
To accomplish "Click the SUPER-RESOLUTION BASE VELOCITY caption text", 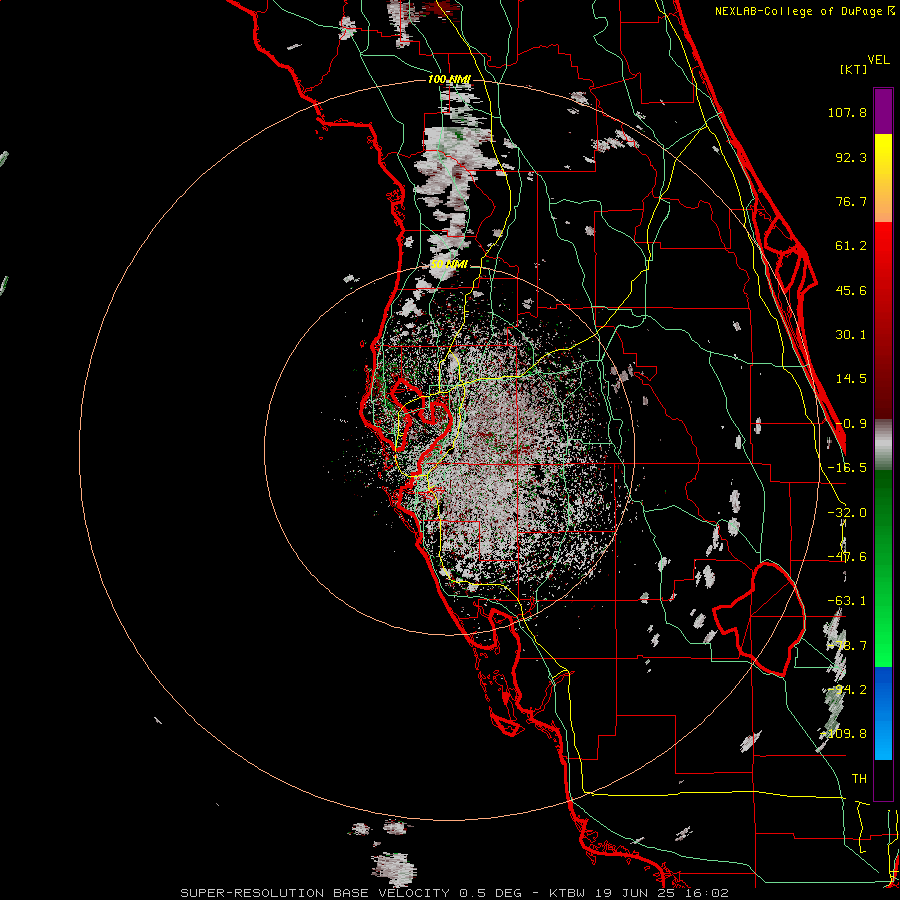I will 317,893.
